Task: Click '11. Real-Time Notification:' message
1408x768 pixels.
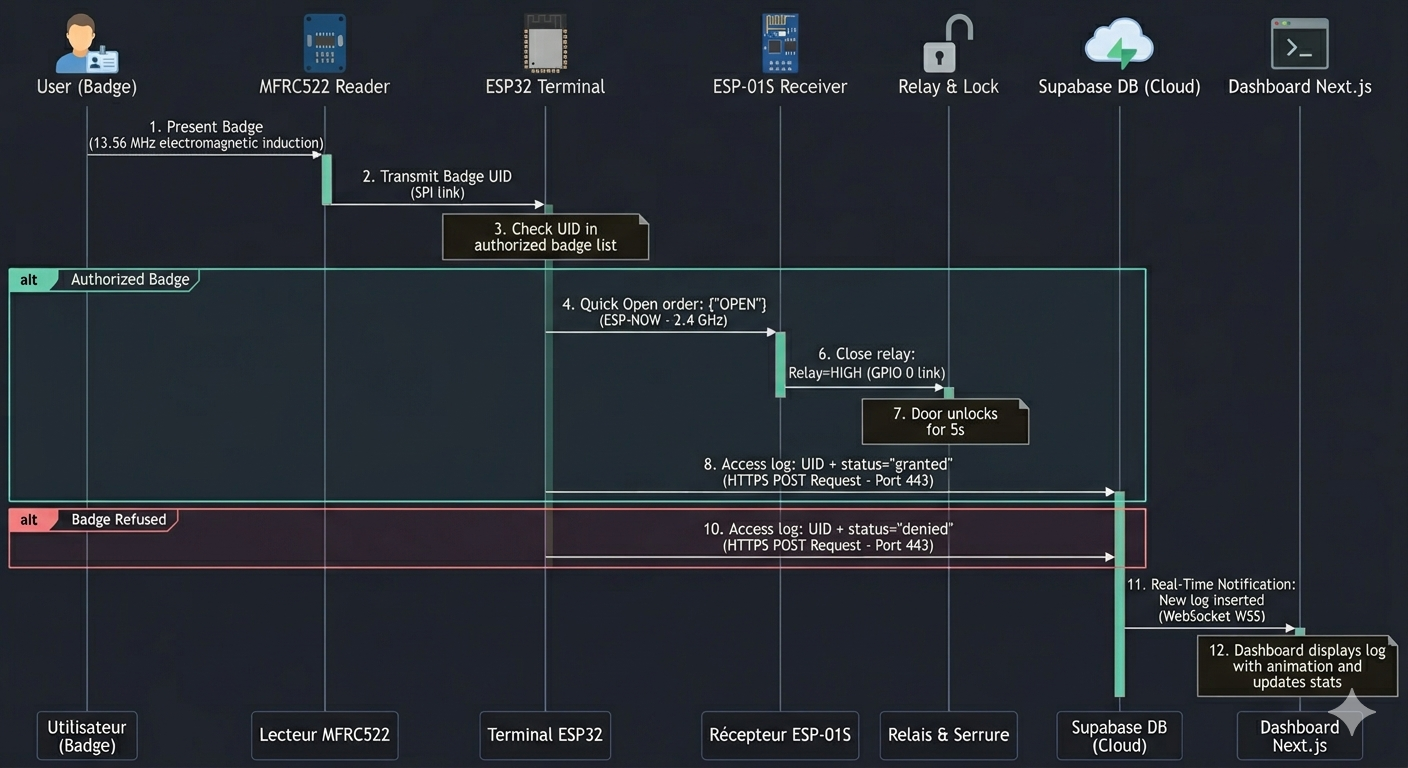Action: click(x=1211, y=585)
